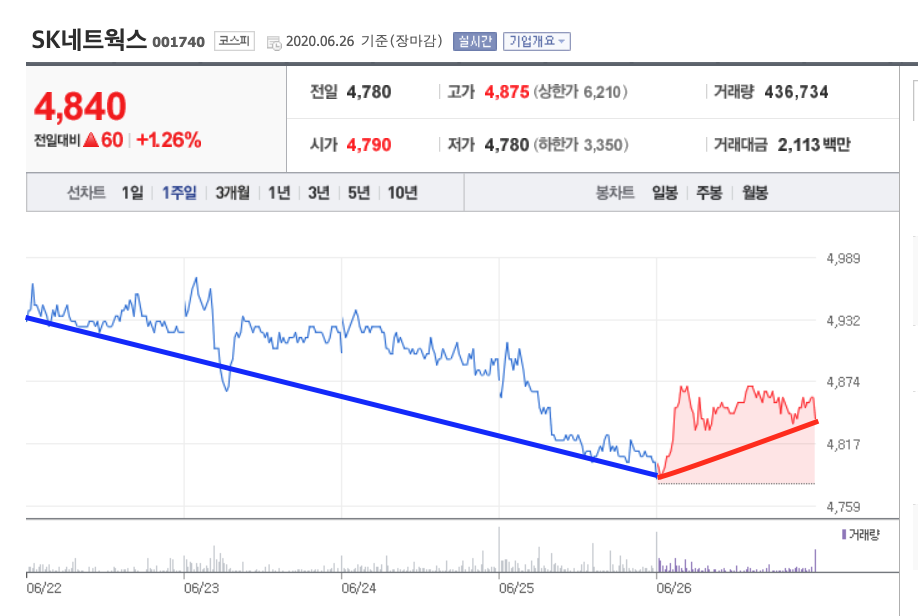
Task: Click the red up-triangle change icon
Action: (91, 139)
